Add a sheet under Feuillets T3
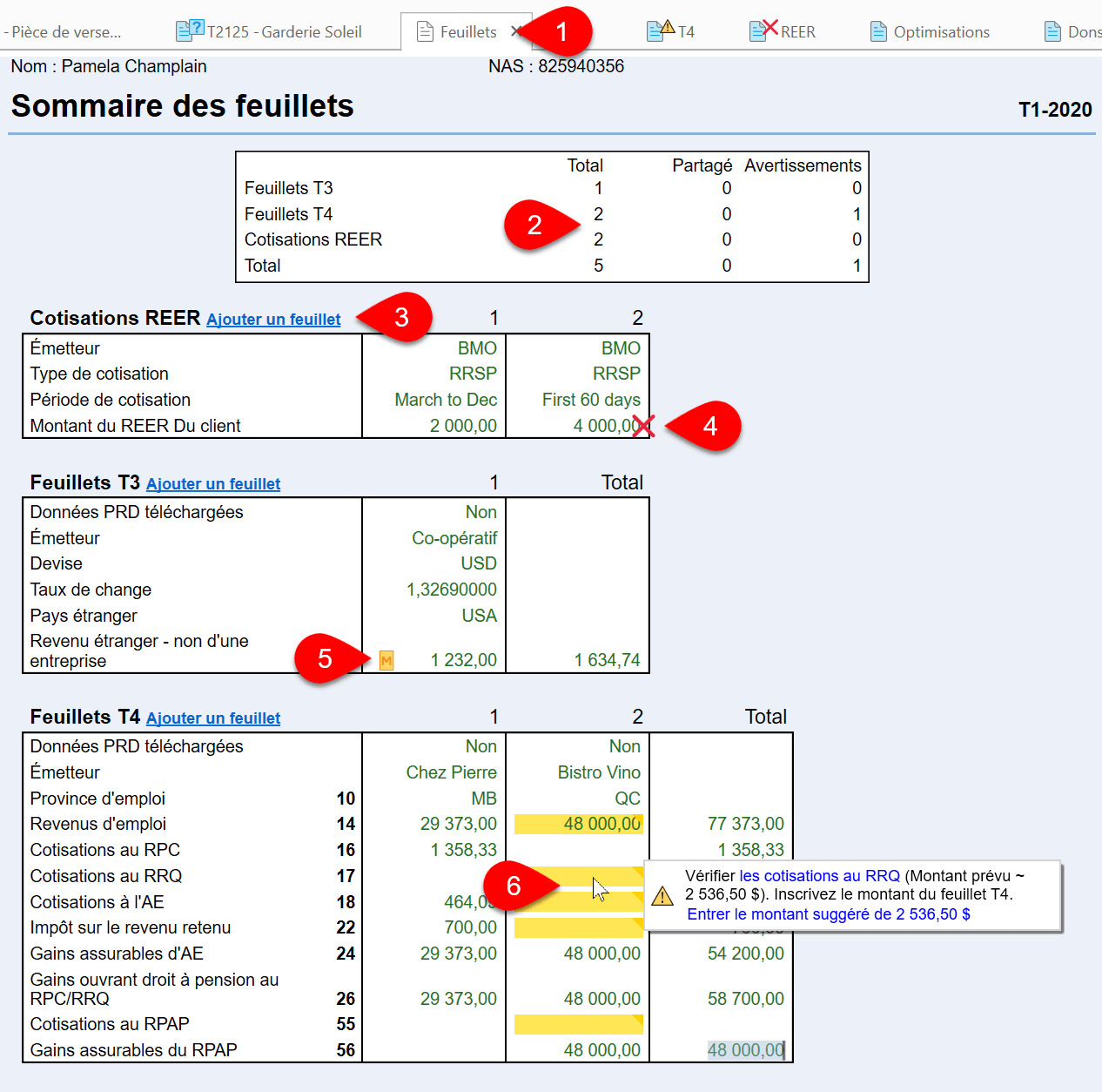 point(213,484)
